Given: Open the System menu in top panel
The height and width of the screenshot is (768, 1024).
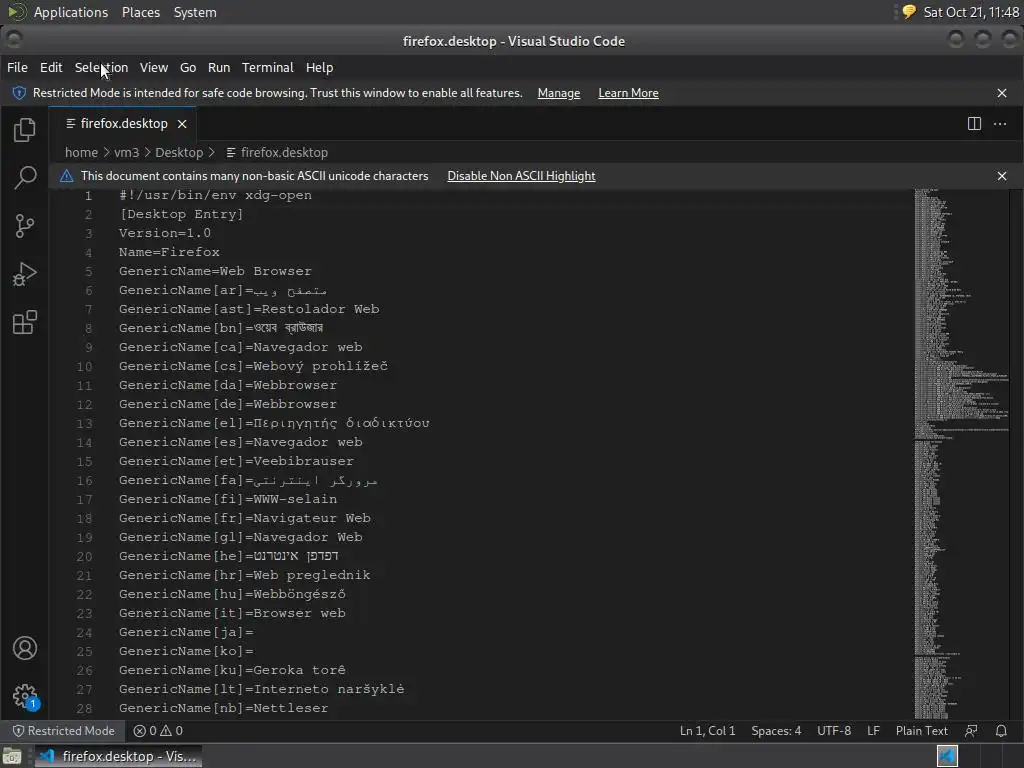Looking at the screenshot, I should tap(195, 12).
